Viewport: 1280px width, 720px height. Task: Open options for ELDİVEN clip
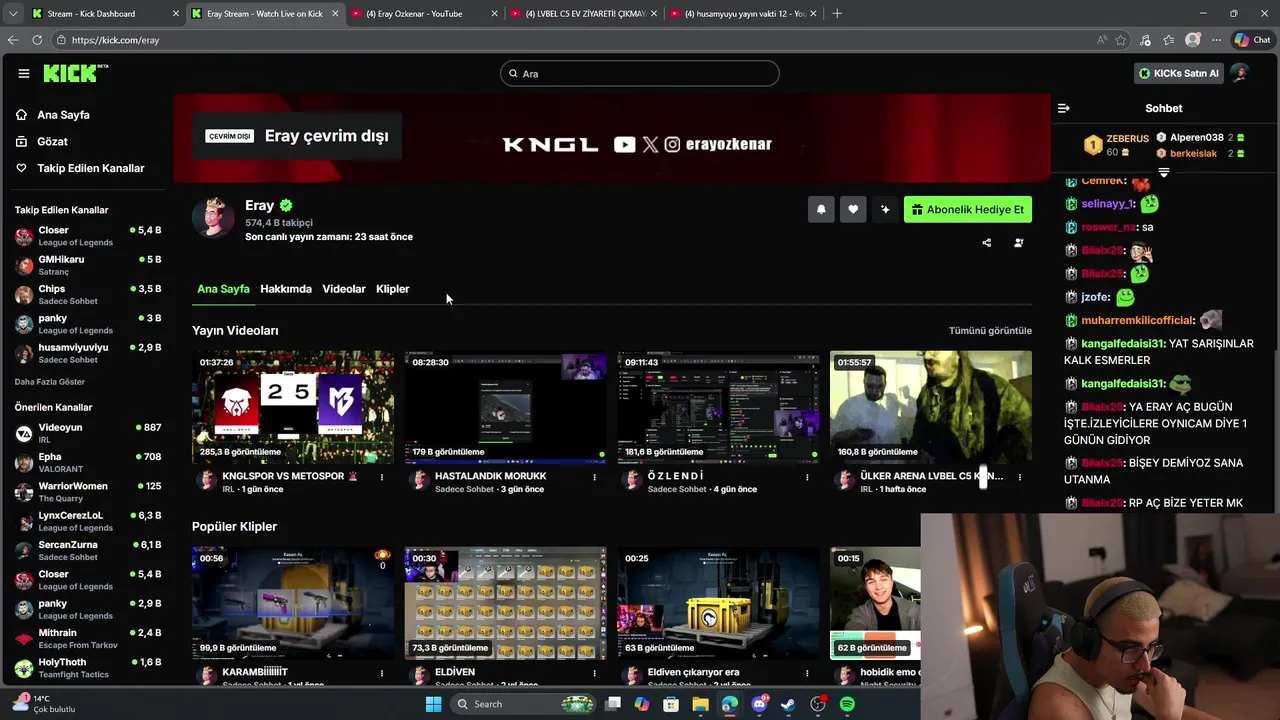tap(595, 674)
